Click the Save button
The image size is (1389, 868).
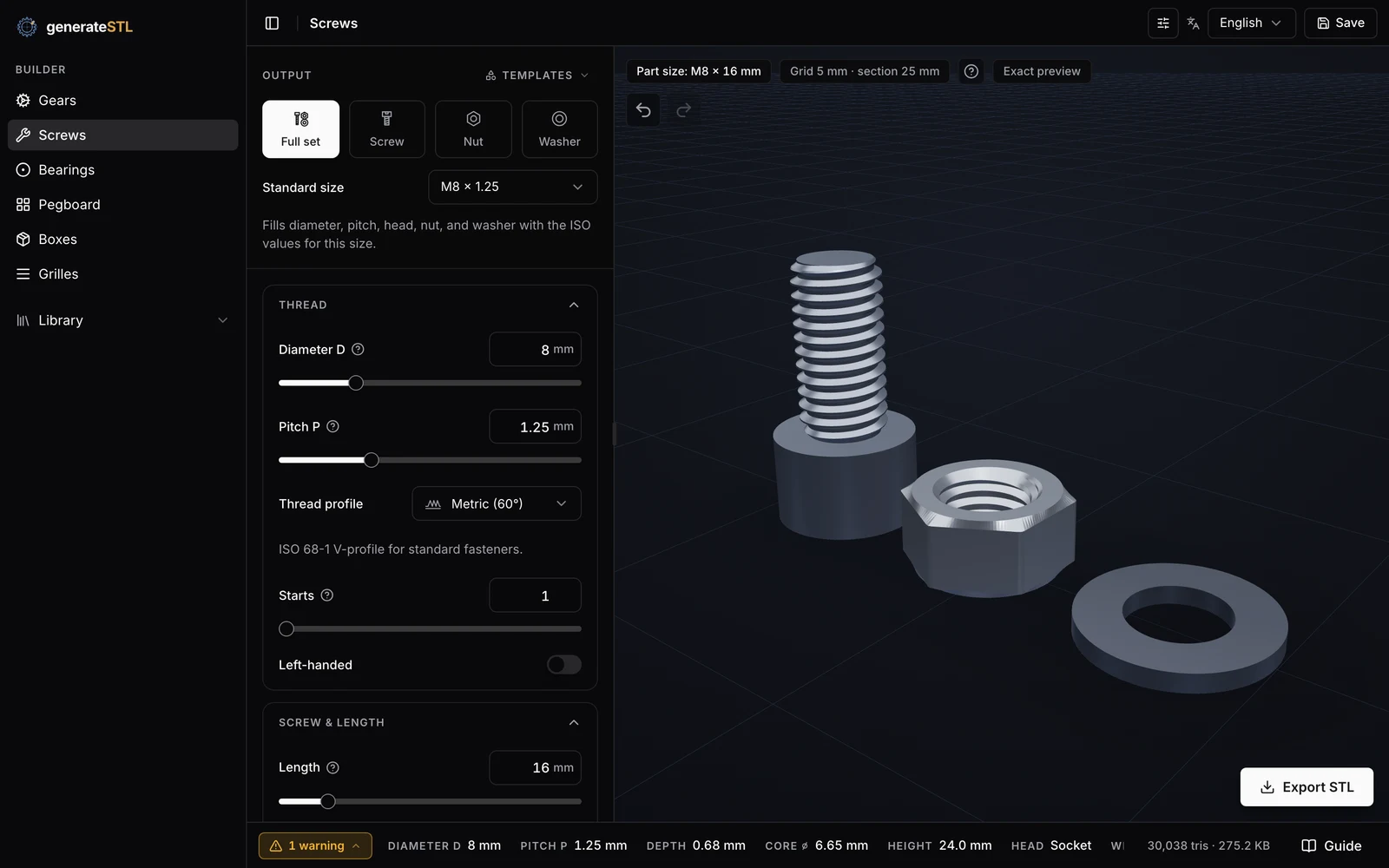coord(1340,23)
